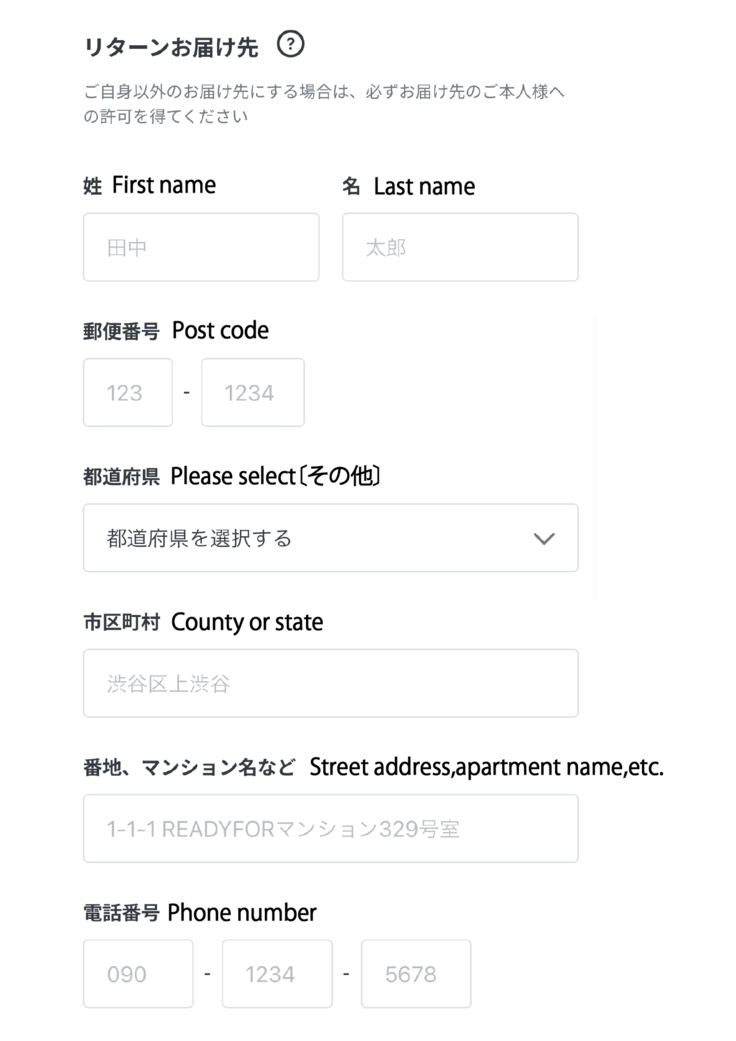Focus the phone field showing 090

coord(138,973)
